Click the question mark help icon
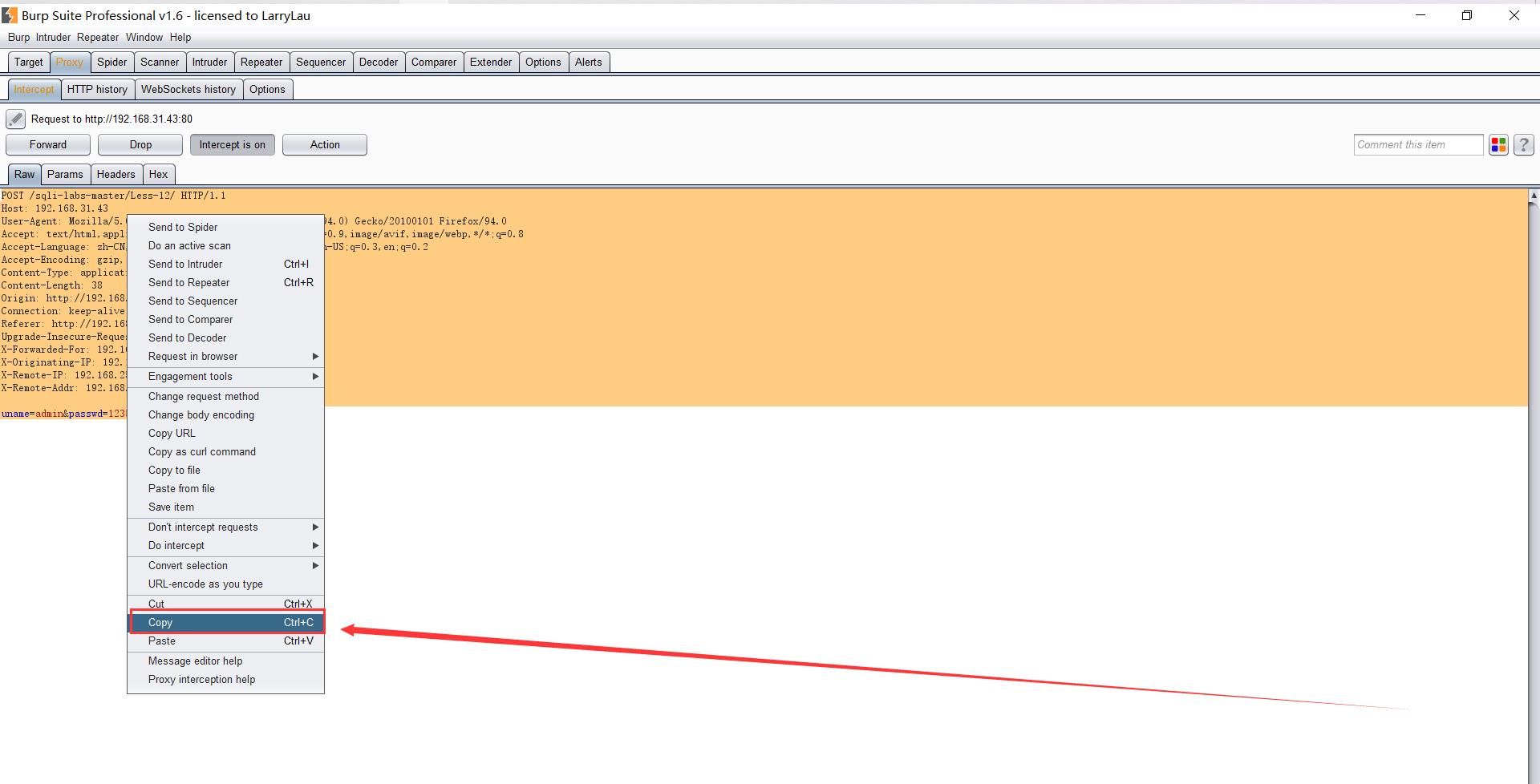Screen dimensions: 1540x784 (1523, 145)
